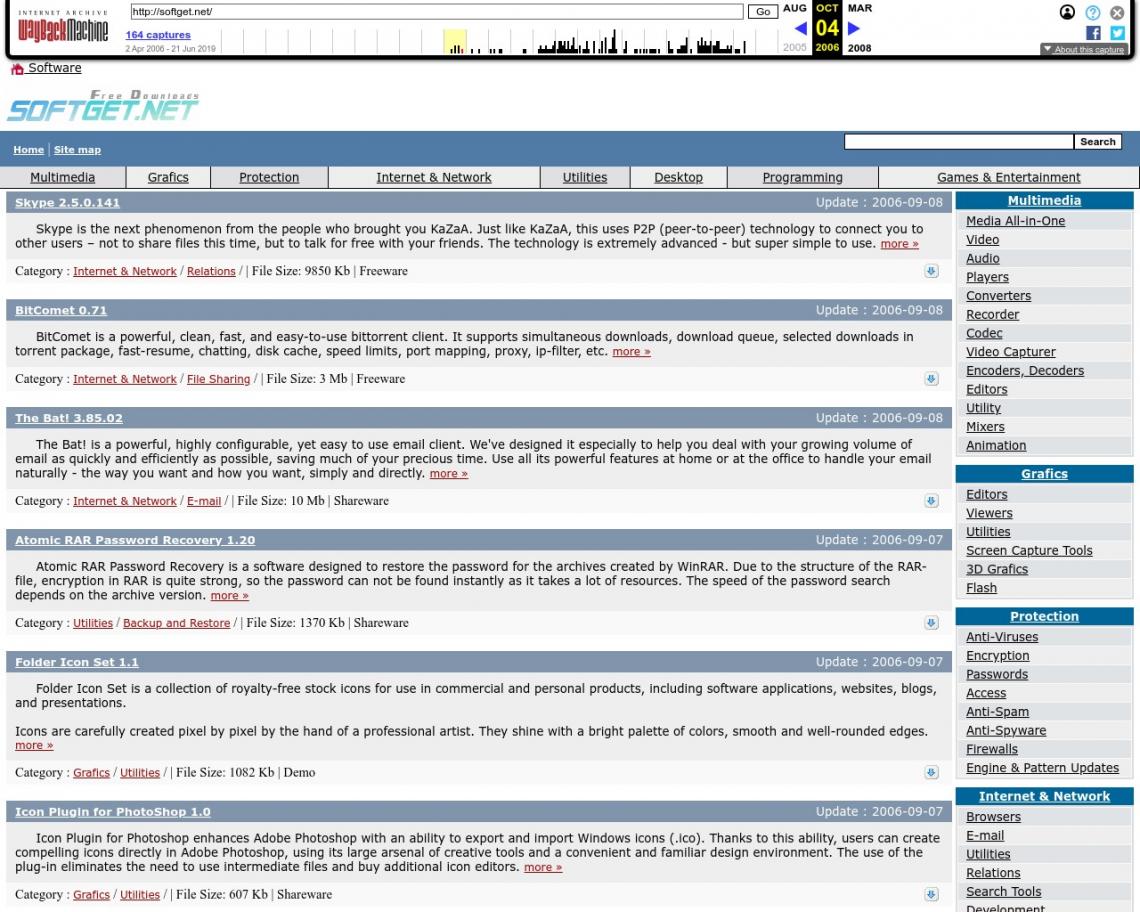This screenshot has height=912, width=1140.
Task: Open Multimedia sidebar heading
Action: point(1044,201)
